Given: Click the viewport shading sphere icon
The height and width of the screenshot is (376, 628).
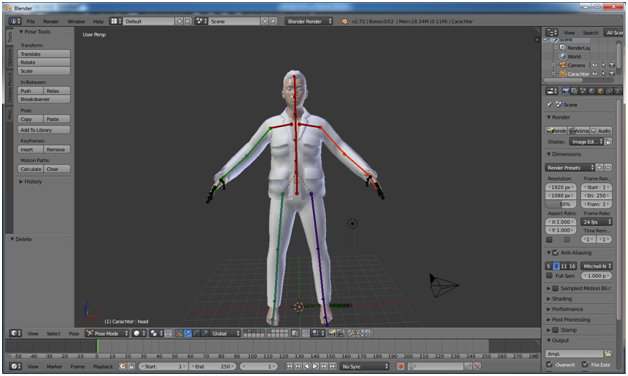Looking at the screenshot, I should (x=139, y=333).
